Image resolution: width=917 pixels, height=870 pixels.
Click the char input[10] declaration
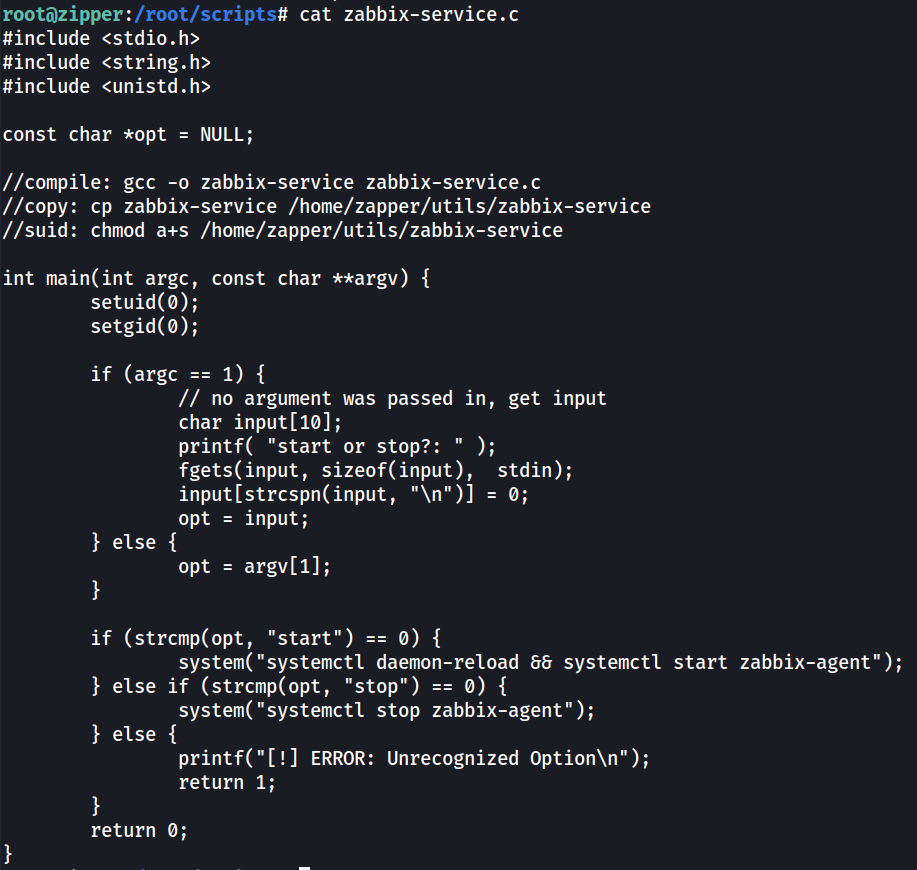(x=260, y=422)
